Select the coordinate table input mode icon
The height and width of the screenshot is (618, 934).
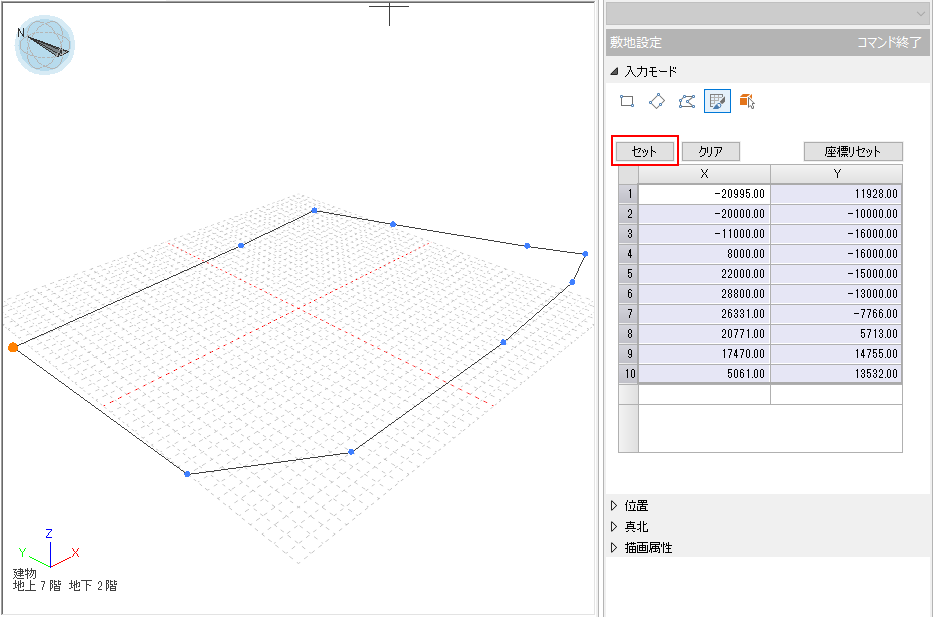(716, 101)
